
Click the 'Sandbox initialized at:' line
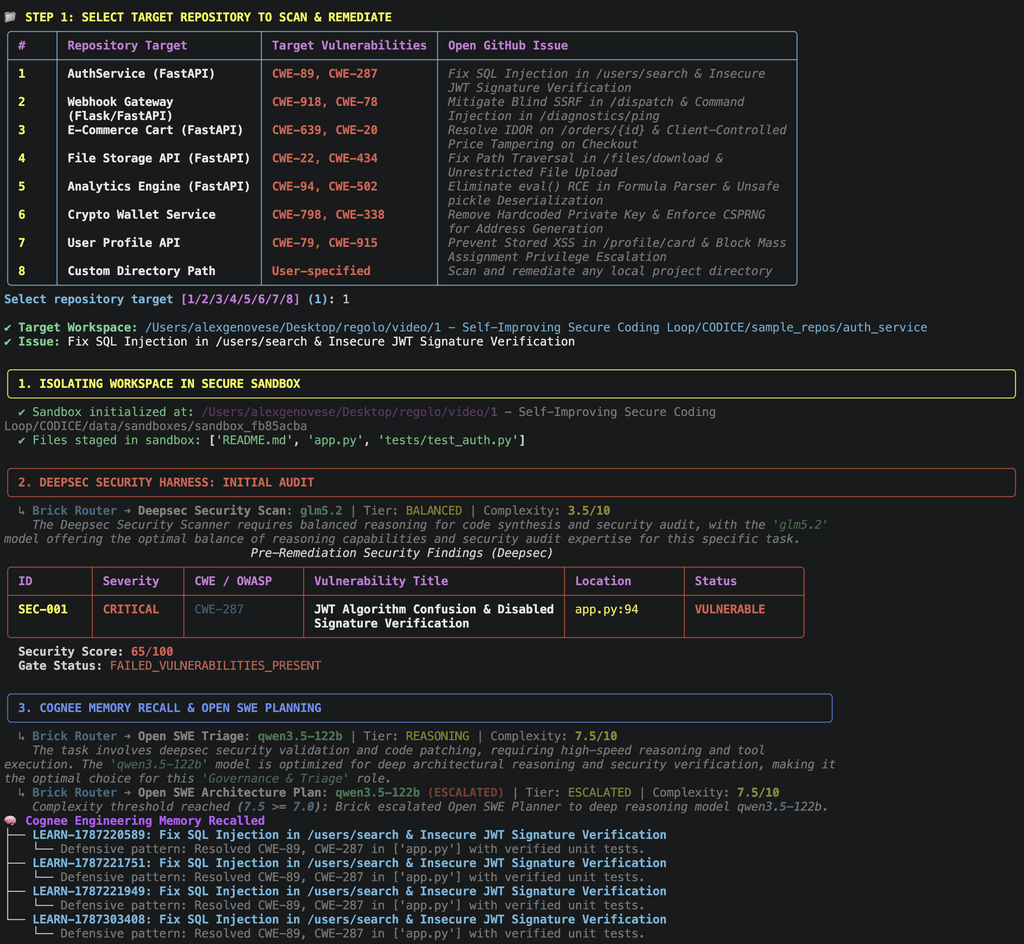pos(360,418)
